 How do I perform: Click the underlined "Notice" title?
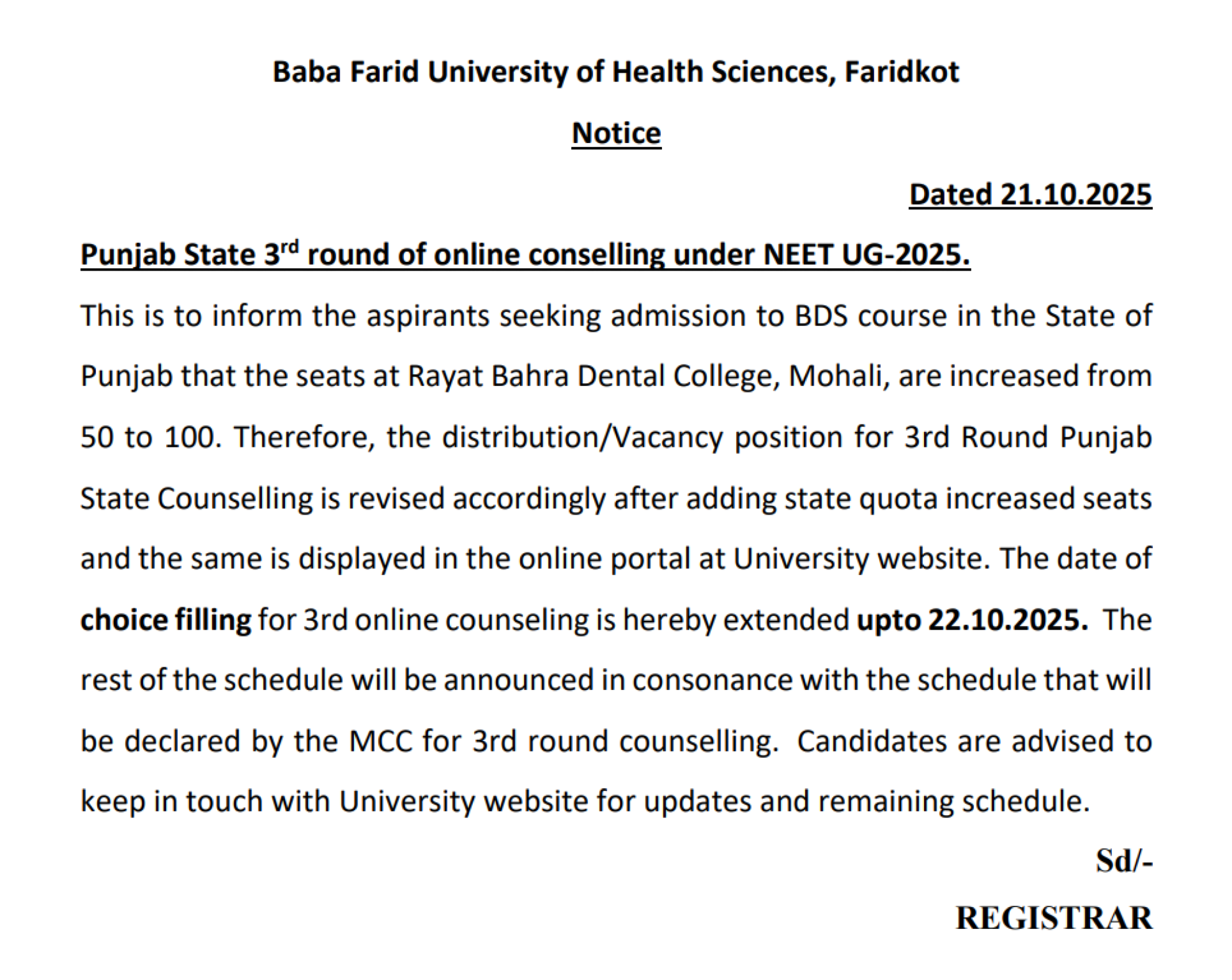coord(616,133)
